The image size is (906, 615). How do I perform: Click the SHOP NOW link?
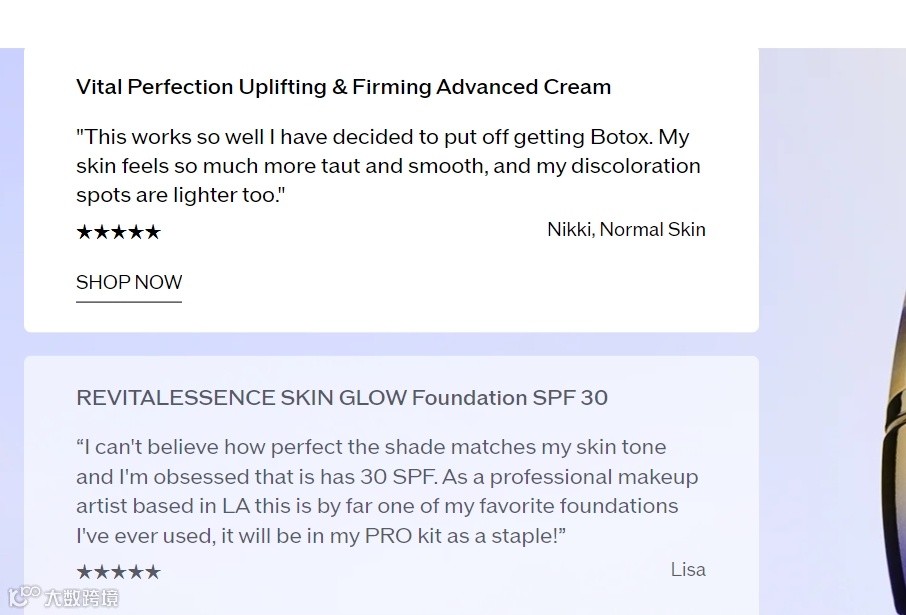pyautogui.click(x=129, y=283)
